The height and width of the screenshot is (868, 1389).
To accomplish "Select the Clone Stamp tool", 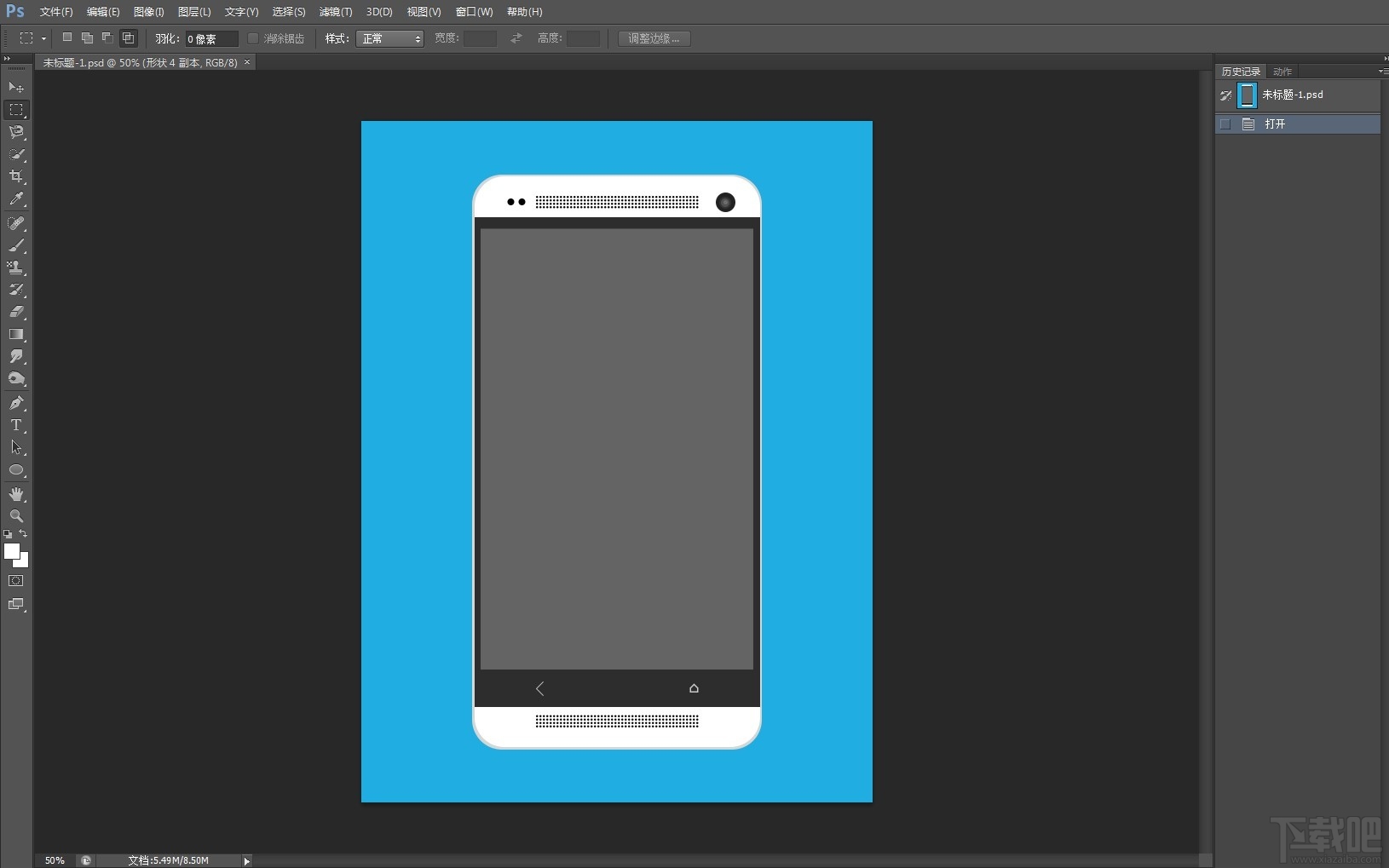I will (16, 267).
